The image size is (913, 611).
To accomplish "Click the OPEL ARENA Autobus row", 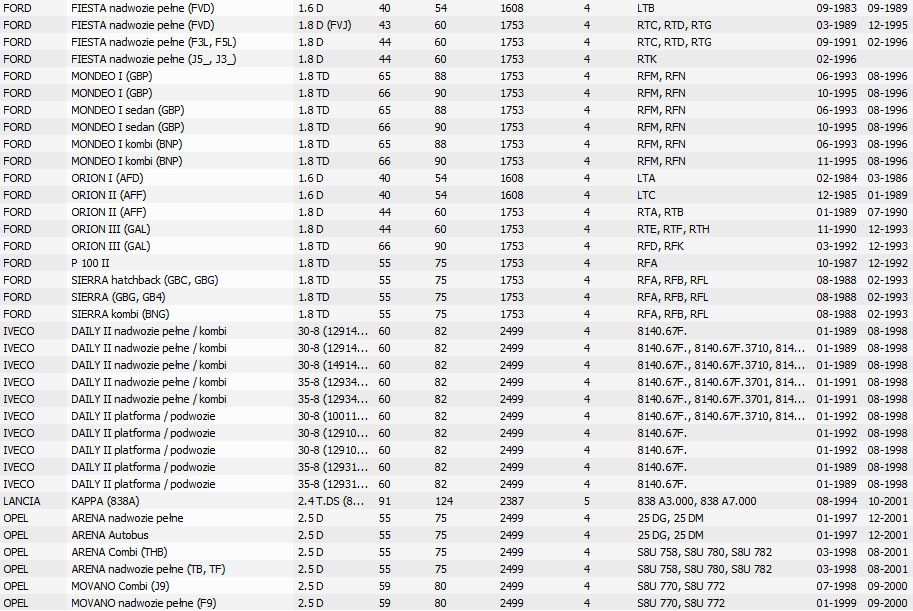I will click(x=456, y=535).
